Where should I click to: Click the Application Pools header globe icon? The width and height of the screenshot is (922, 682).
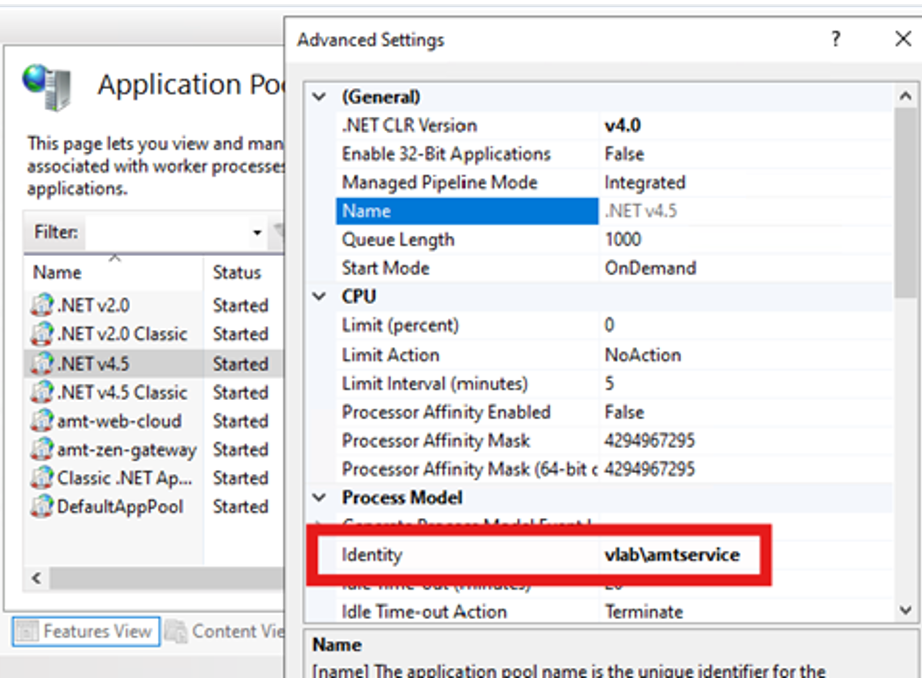(x=47, y=87)
